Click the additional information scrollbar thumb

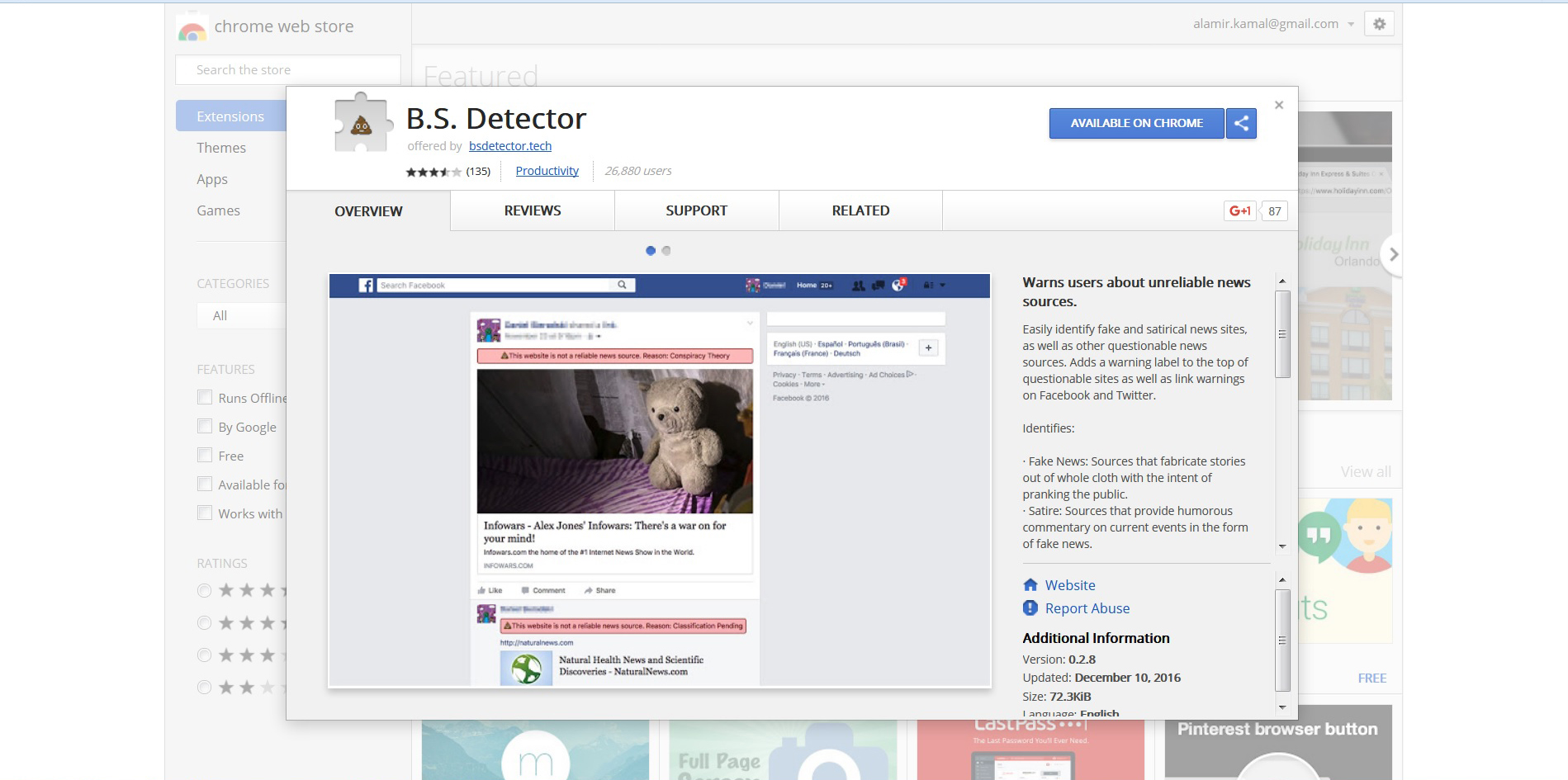pos(1282,641)
